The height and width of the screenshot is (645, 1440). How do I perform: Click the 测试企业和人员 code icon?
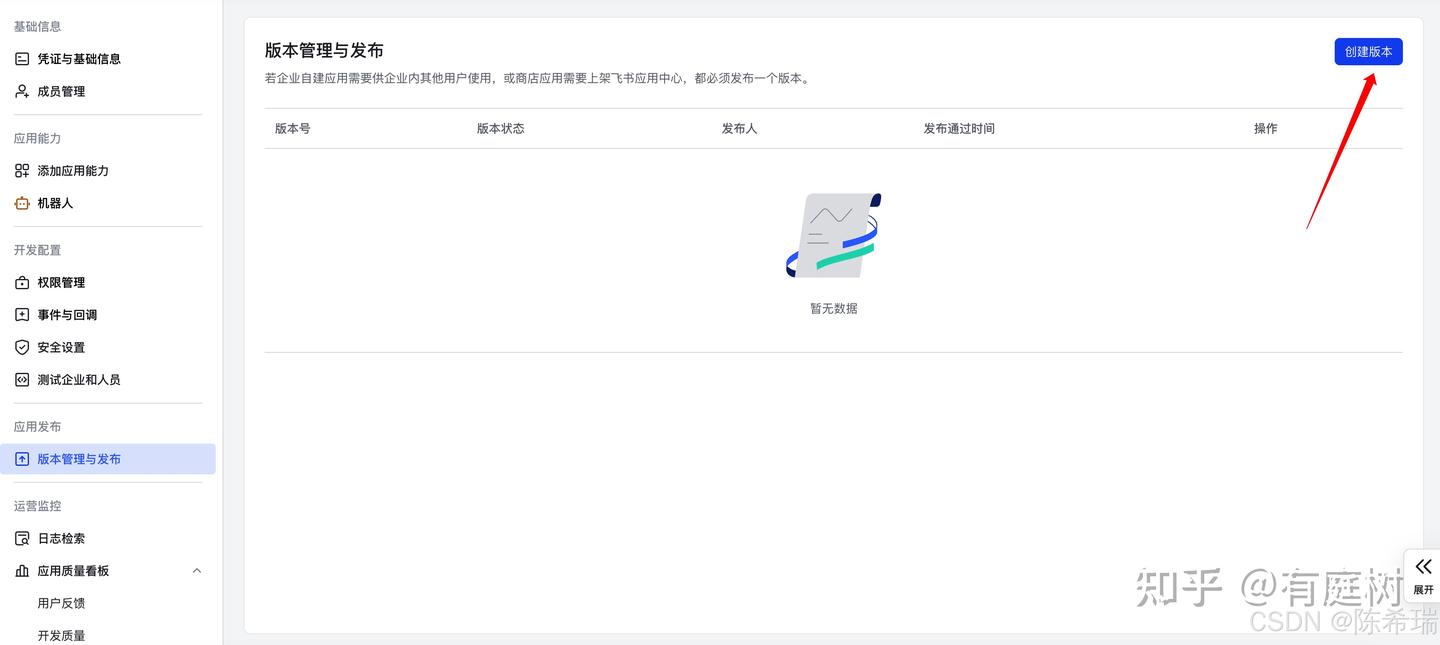point(22,380)
